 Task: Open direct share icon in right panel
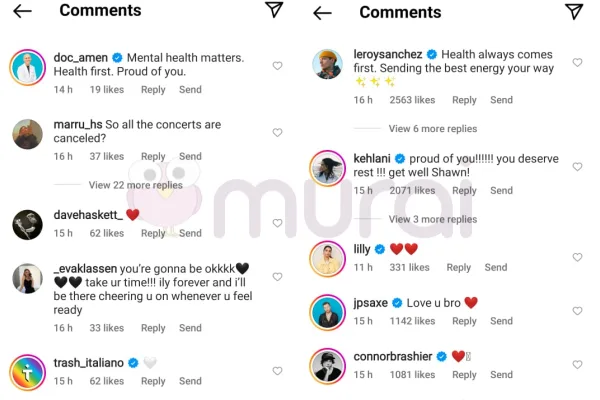[x=574, y=11]
